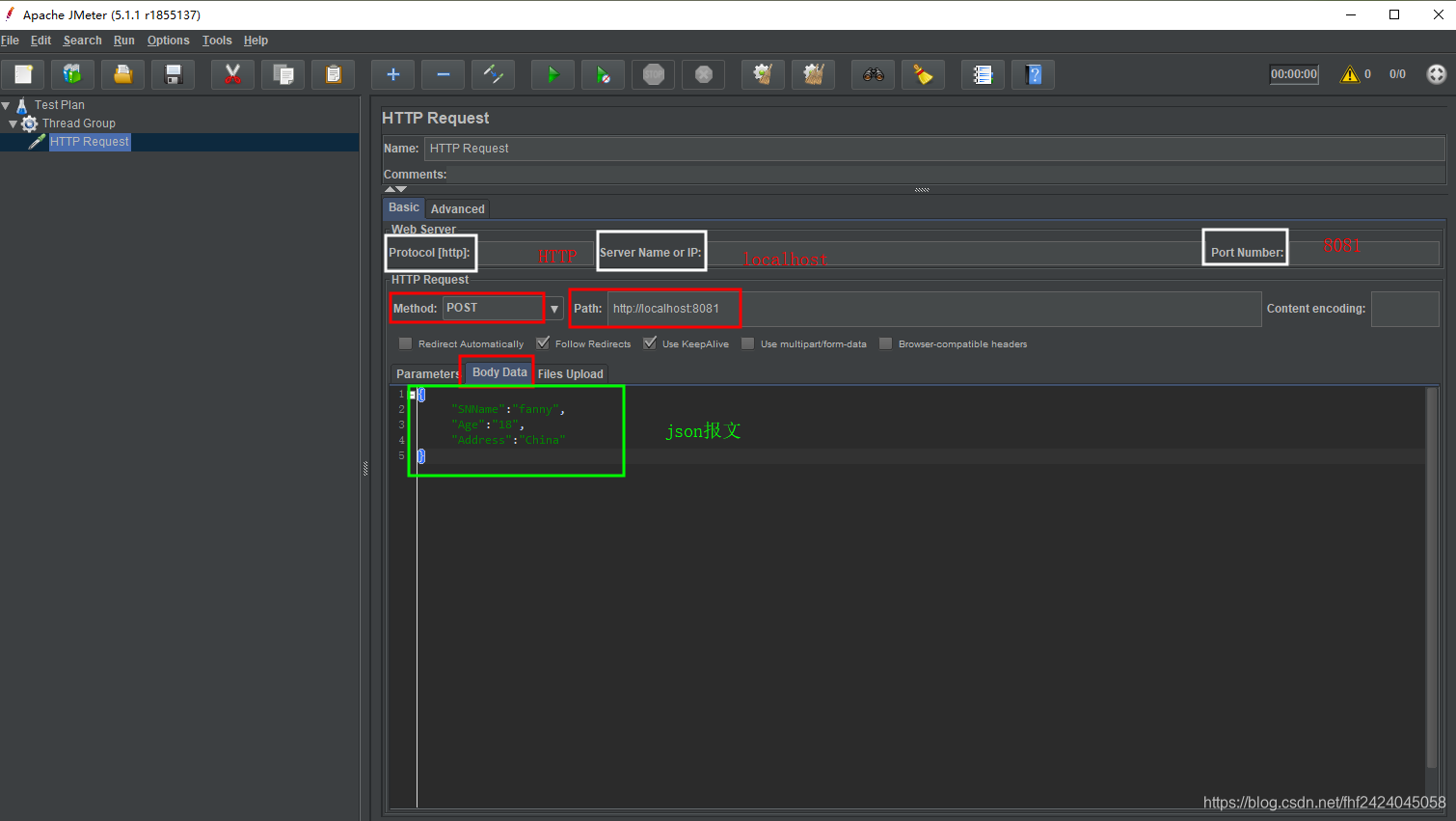The height and width of the screenshot is (821, 1456).
Task: Click the comments panel collapse arrows
Action: pos(395,189)
